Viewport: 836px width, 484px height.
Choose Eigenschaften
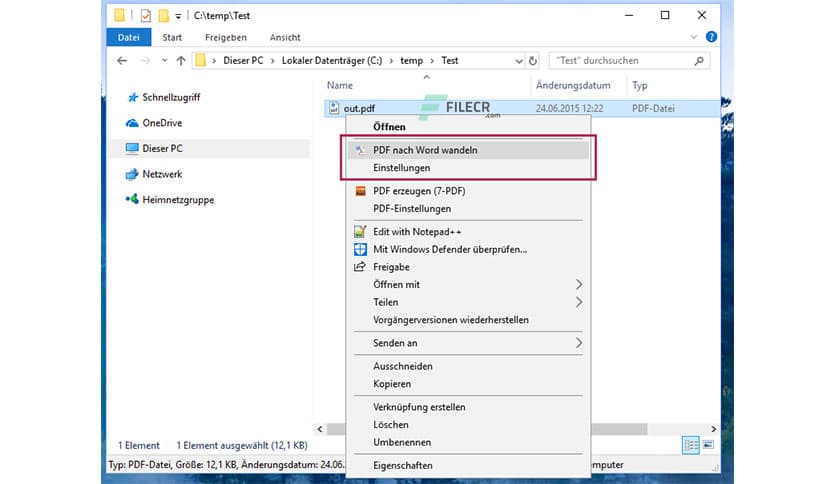(x=469, y=465)
